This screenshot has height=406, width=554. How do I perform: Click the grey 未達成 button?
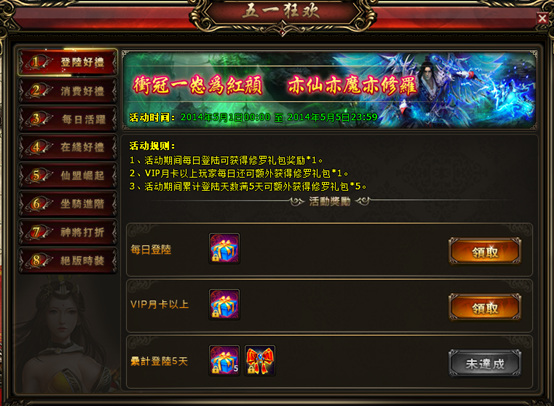(485, 363)
